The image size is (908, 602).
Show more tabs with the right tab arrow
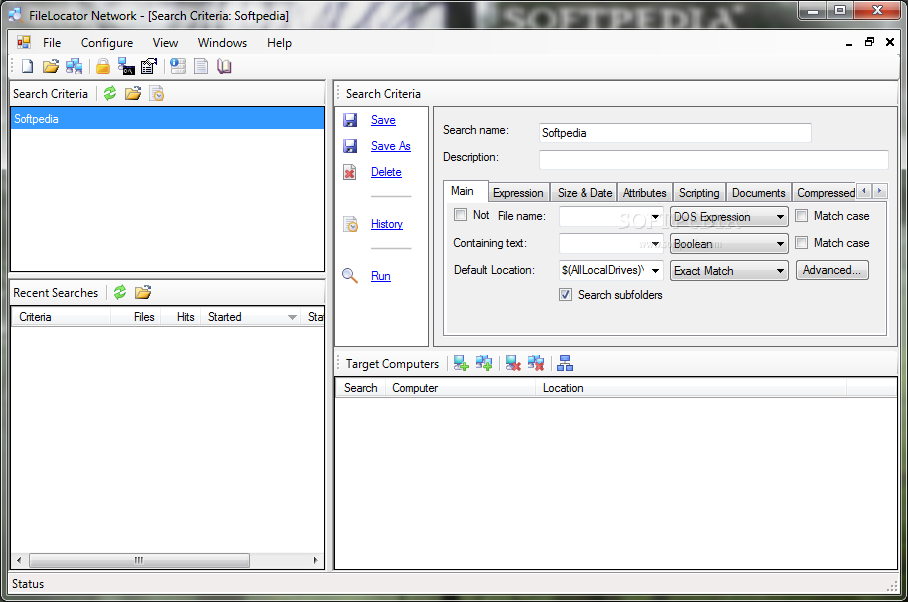(880, 190)
